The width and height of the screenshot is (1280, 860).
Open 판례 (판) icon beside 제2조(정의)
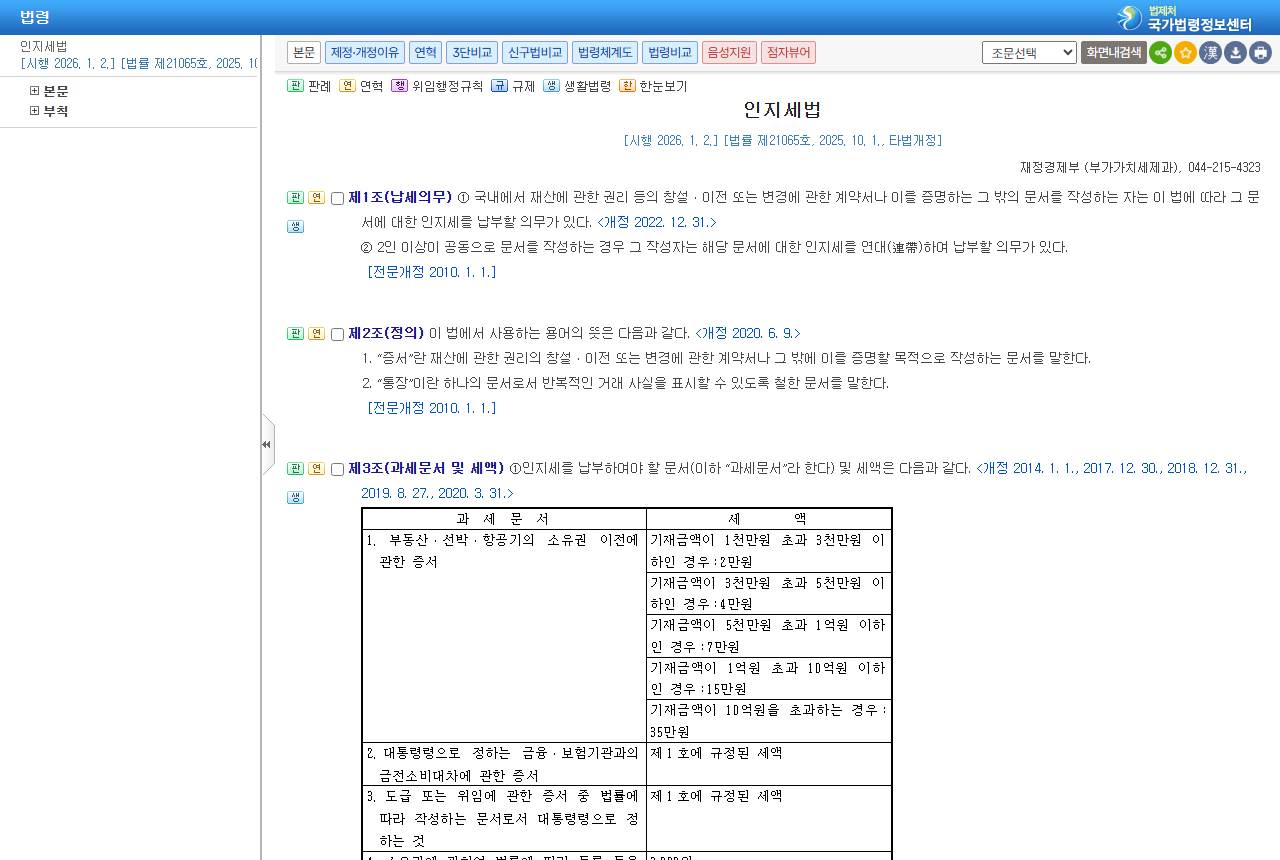[x=295, y=333]
